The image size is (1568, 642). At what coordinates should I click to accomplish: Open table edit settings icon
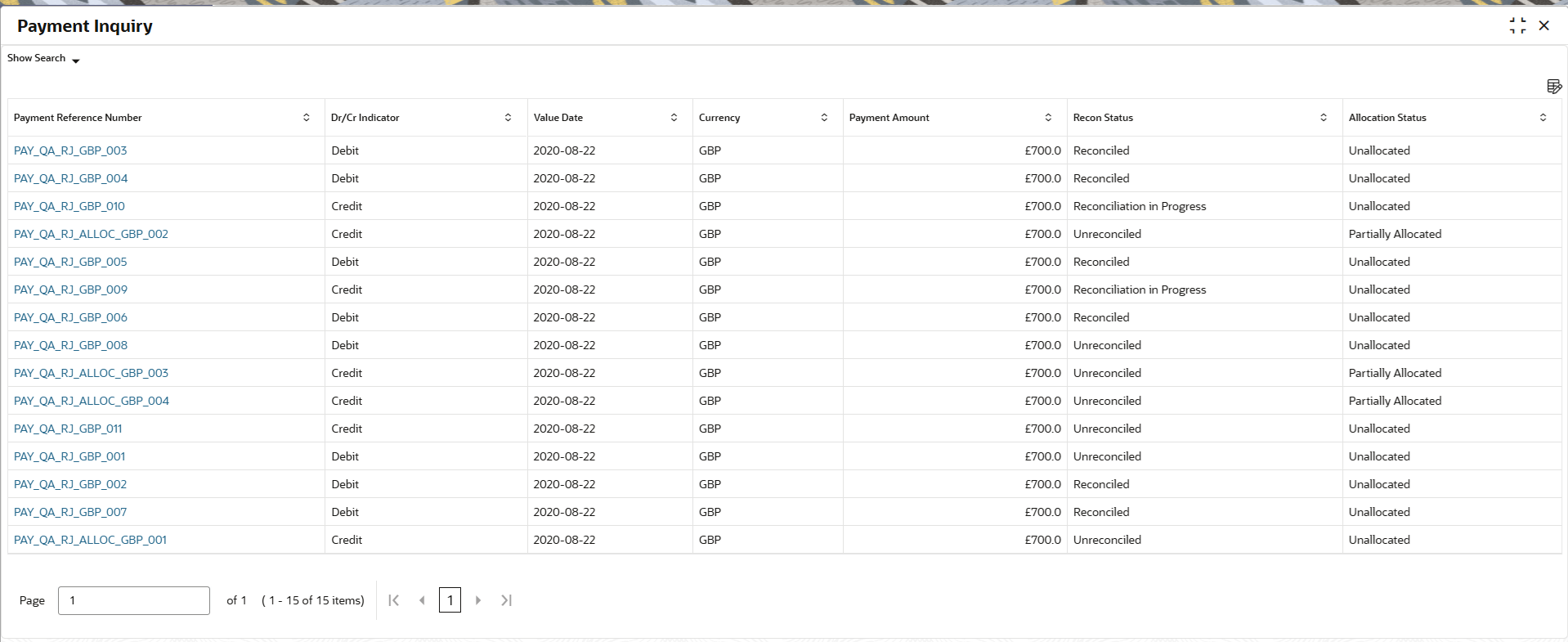1554,87
